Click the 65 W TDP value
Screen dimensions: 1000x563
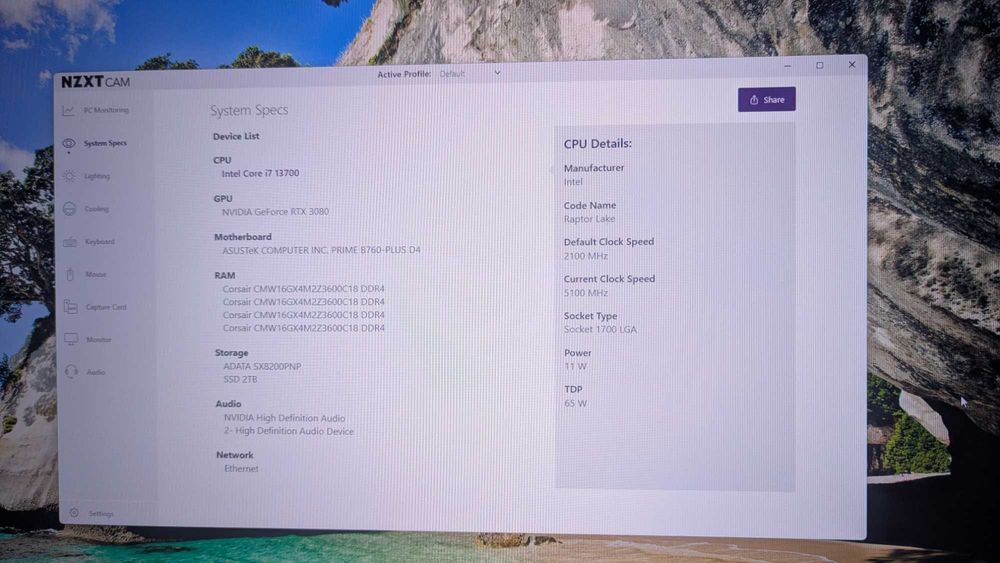click(575, 403)
